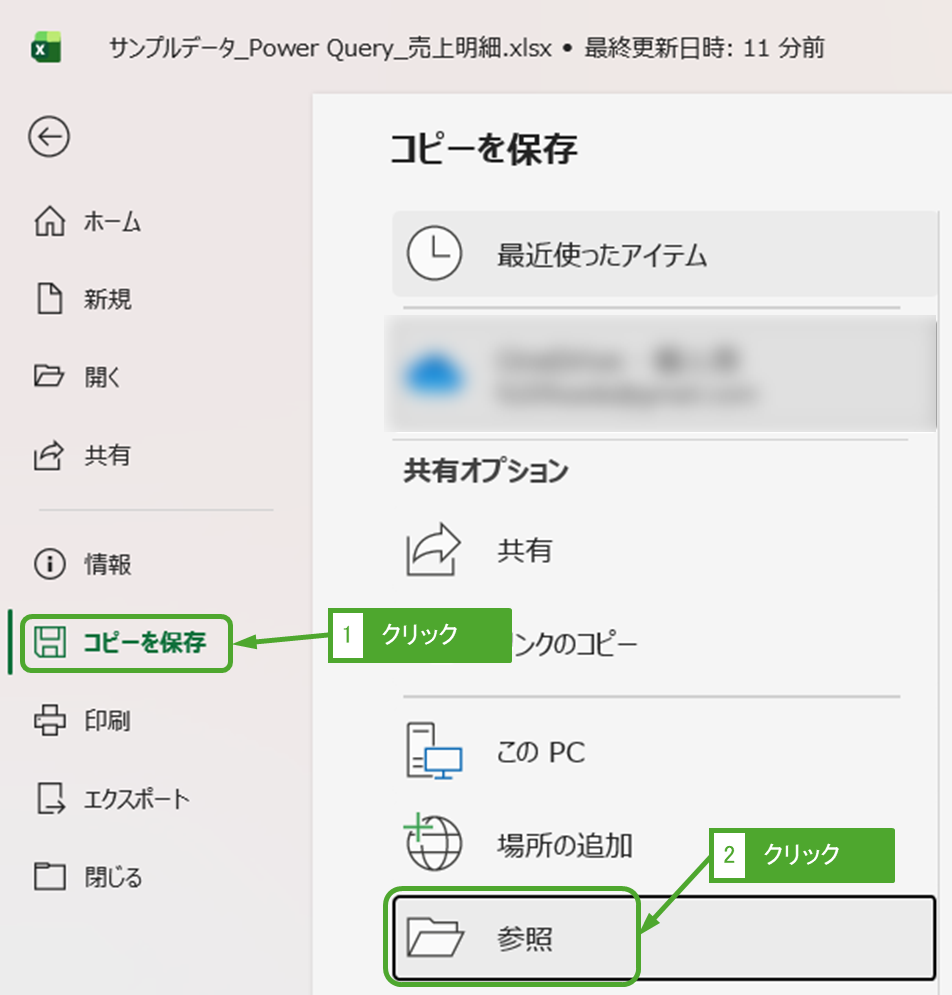This screenshot has width=952, height=995.
Task: Open the ホーム page from sidebar
Action: point(89,222)
